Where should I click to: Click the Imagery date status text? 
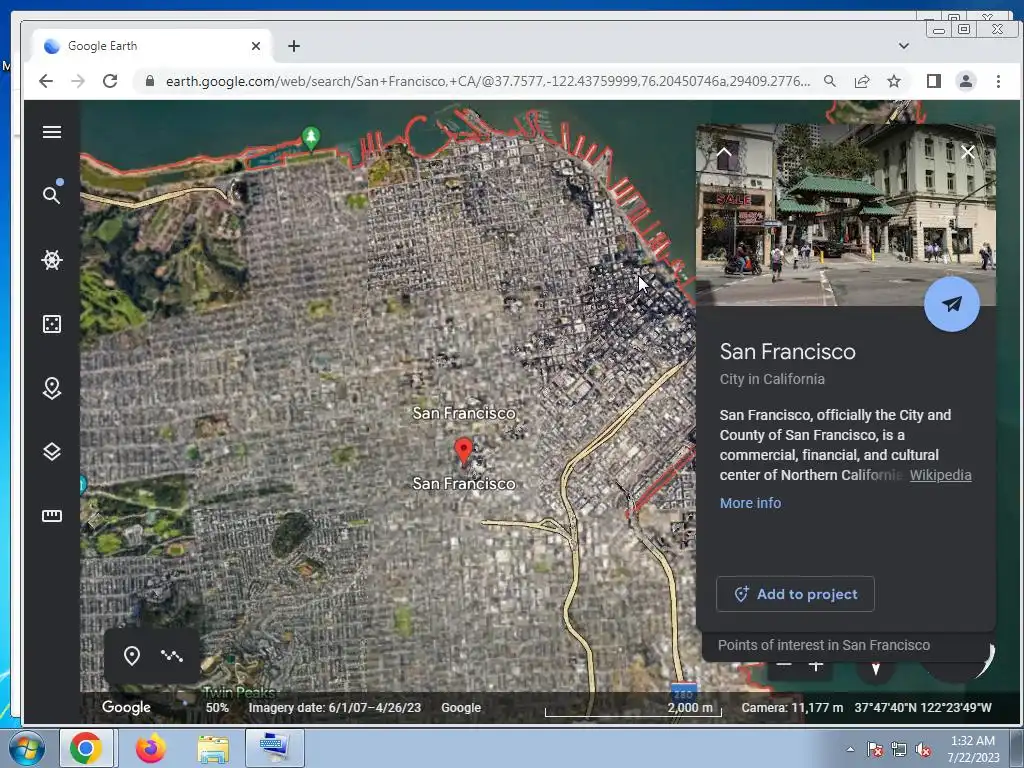point(334,707)
